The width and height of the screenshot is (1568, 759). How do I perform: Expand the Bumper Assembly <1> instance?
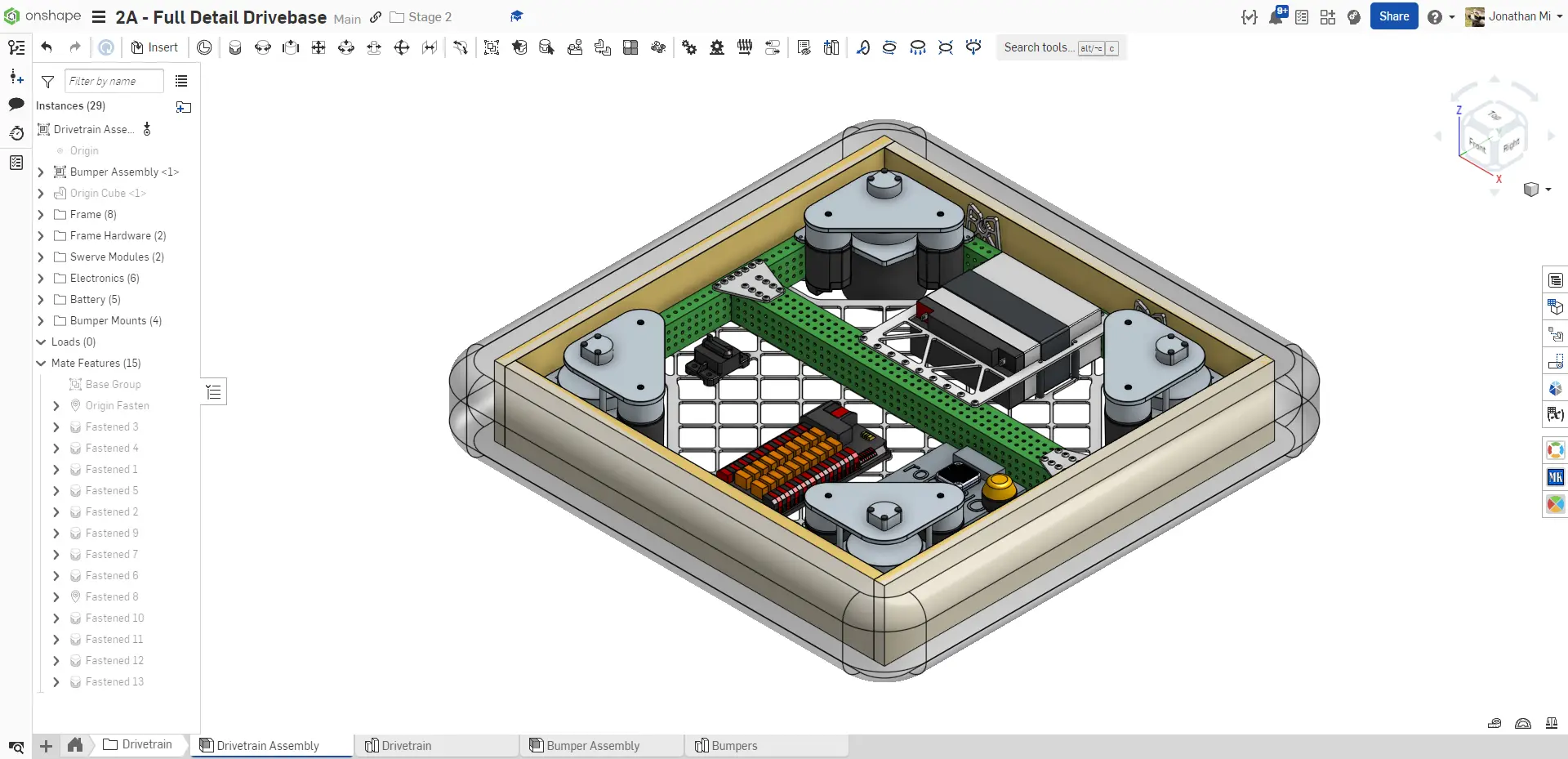pos(41,172)
